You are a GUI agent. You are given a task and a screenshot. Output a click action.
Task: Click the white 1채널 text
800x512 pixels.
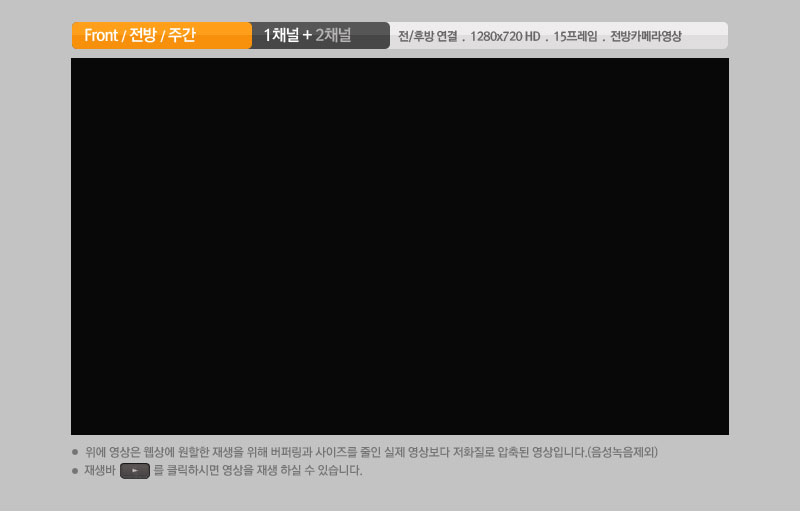pyautogui.click(x=281, y=36)
